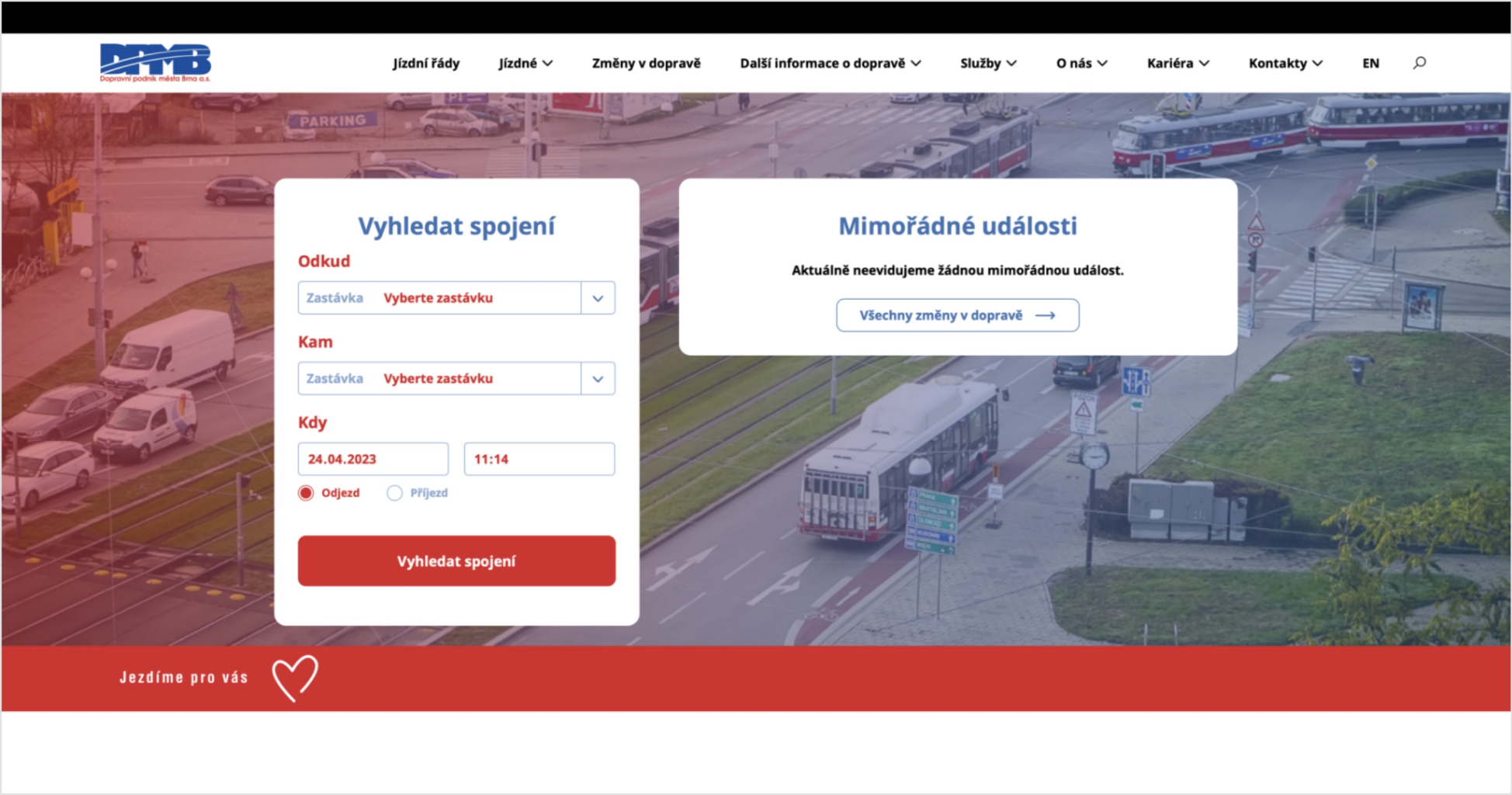The width and height of the screenshot is (1512, 795).
Task: Go to Změny v dopravě page
Action: click(x=646, y=64)
